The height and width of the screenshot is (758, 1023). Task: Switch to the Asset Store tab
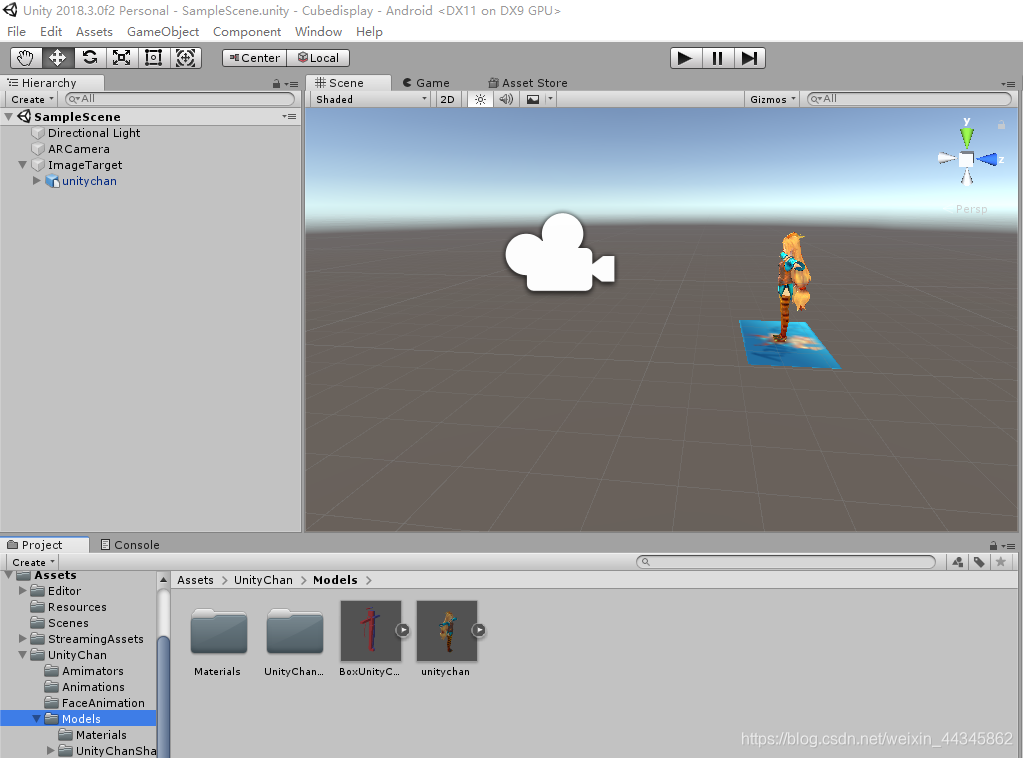point(528,83)
